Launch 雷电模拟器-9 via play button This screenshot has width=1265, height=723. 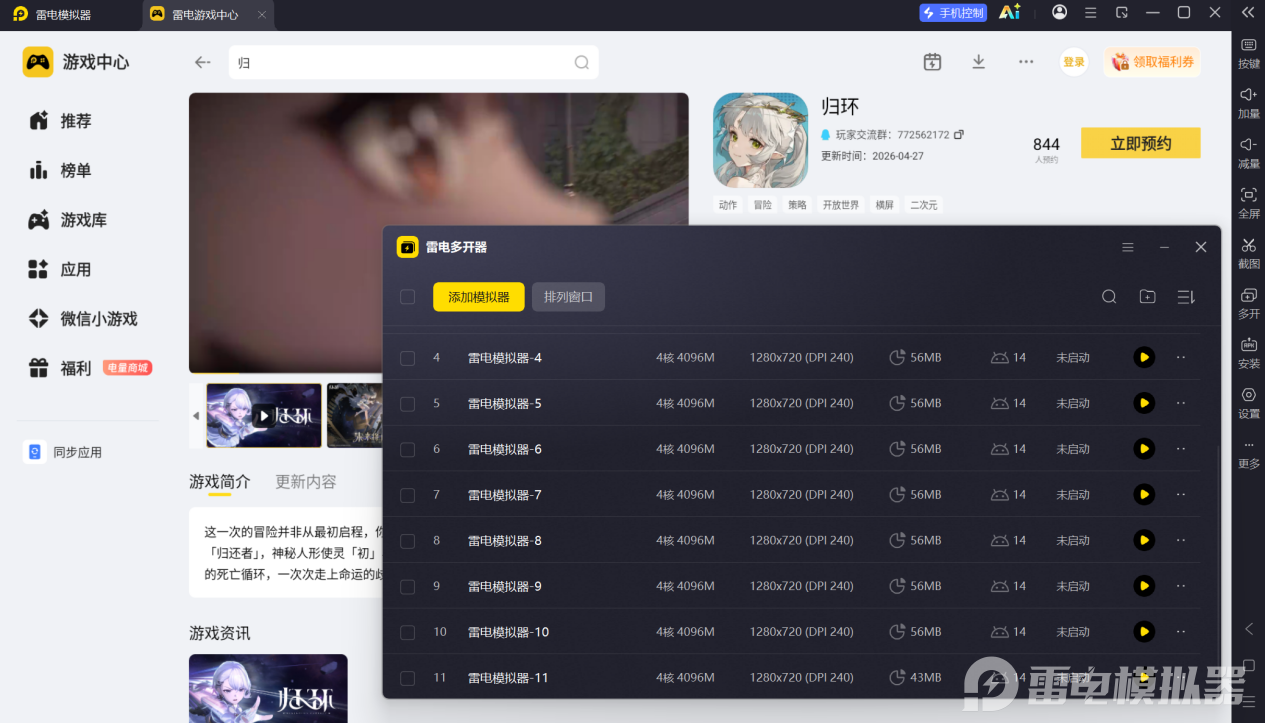(1144, 586)
